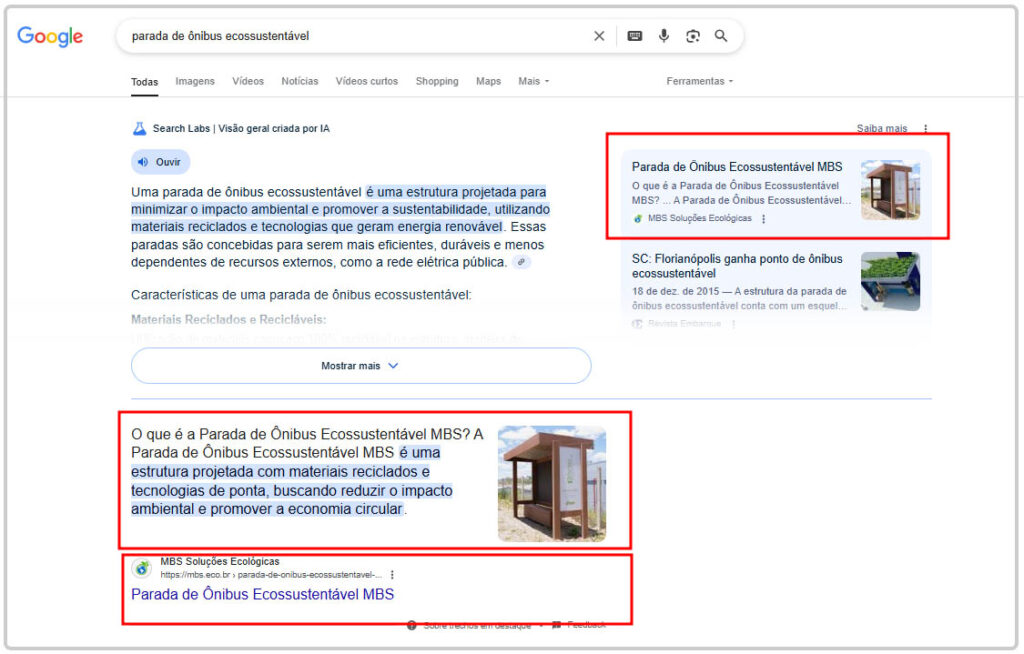Expand AI overview with Mostrar mais

[361, 366]
